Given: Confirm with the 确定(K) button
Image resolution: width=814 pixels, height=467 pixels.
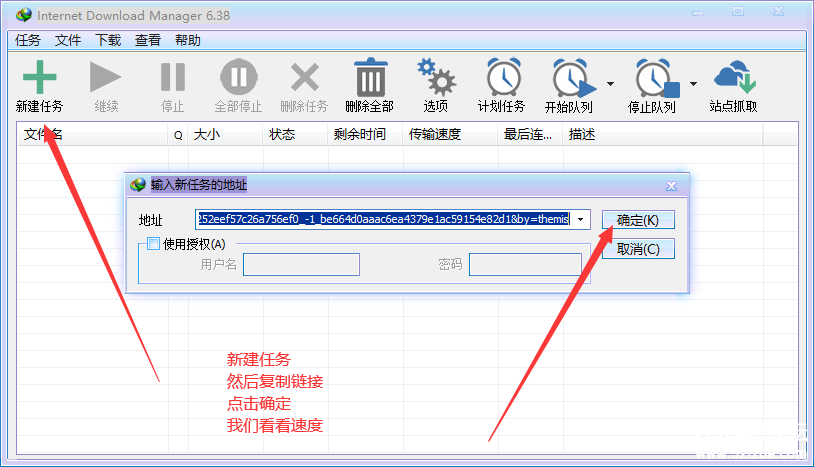Looking at the screenshot, I should point(638,220).
